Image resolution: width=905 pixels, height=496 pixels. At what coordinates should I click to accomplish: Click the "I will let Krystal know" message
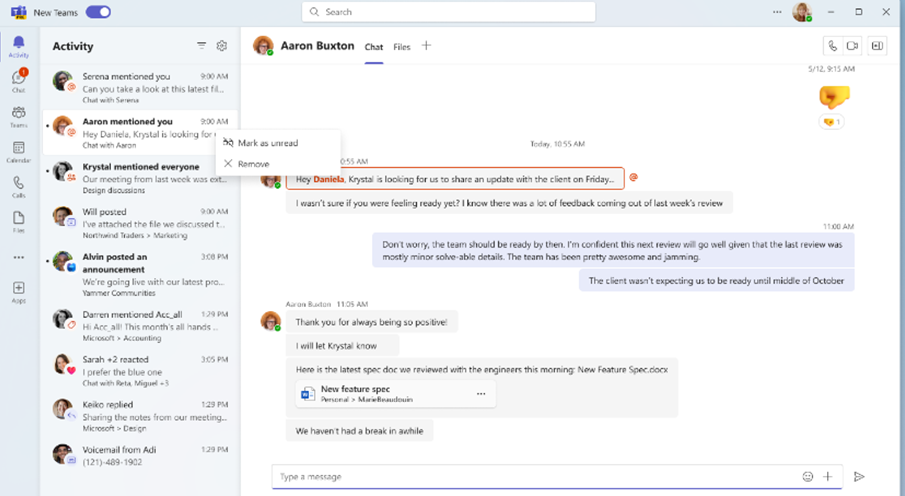[342, 345]
